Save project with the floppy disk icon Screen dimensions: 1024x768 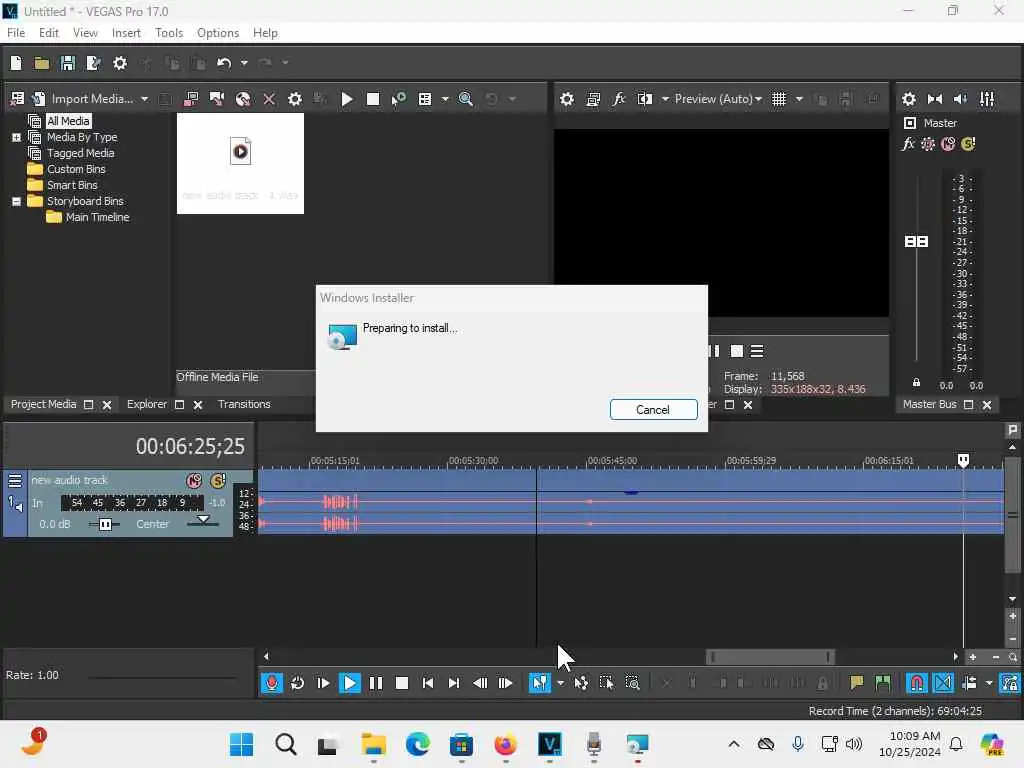coord(67,63)
